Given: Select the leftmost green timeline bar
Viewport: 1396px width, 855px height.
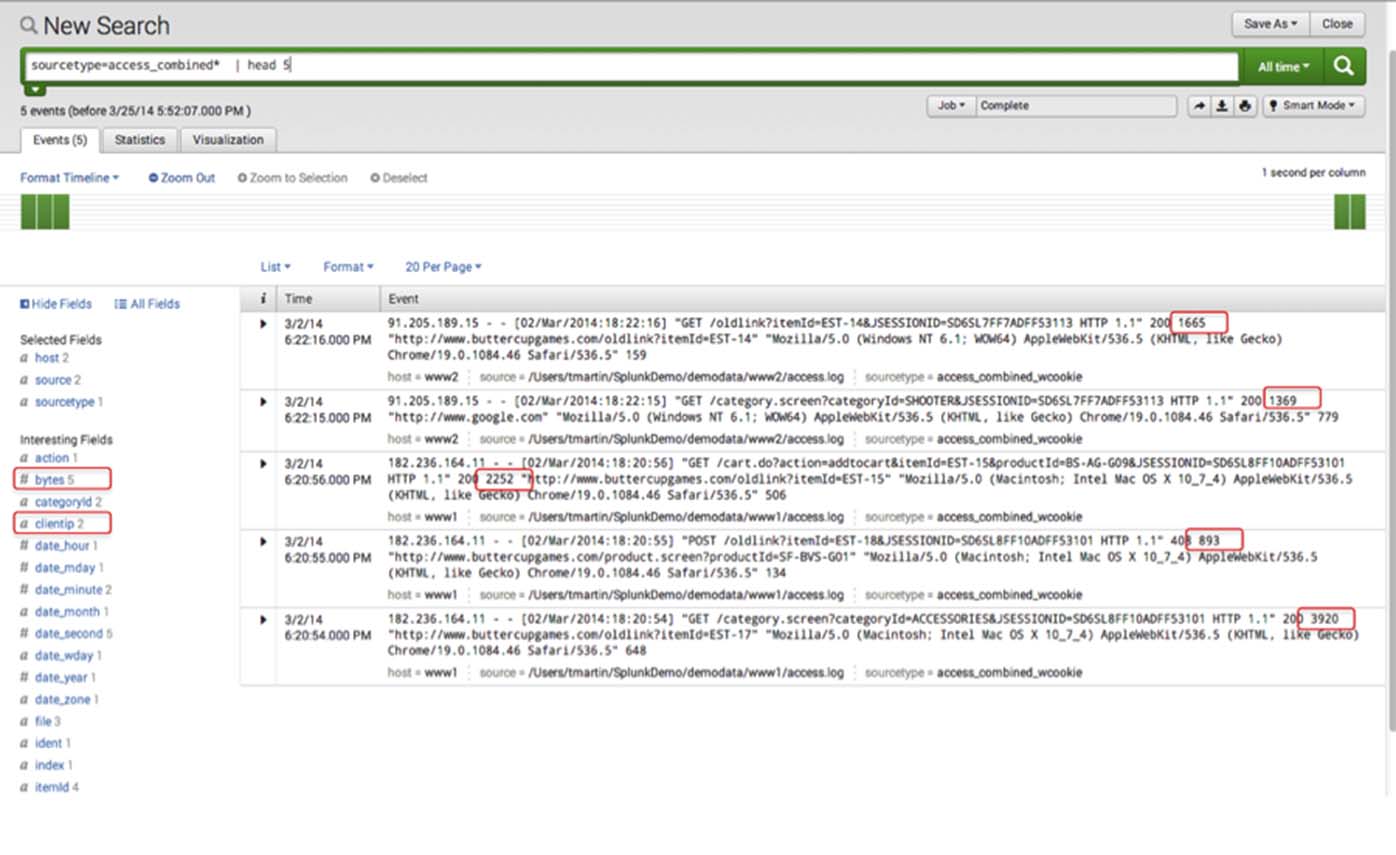Looking at the screenshot, I should pyautogui.click(x=28, y=212).
